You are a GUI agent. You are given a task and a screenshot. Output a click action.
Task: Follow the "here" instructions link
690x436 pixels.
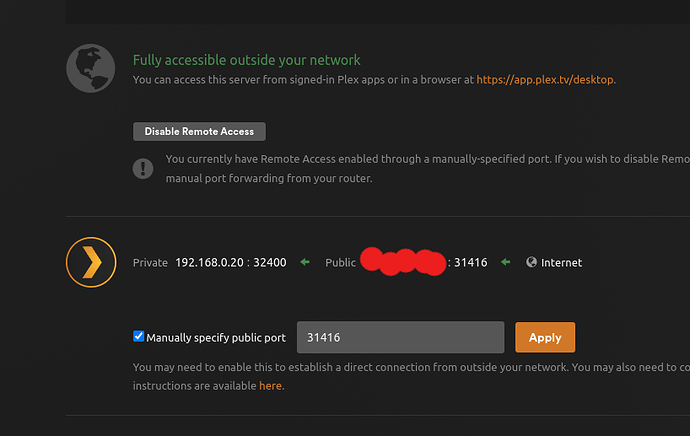[270, 385]
